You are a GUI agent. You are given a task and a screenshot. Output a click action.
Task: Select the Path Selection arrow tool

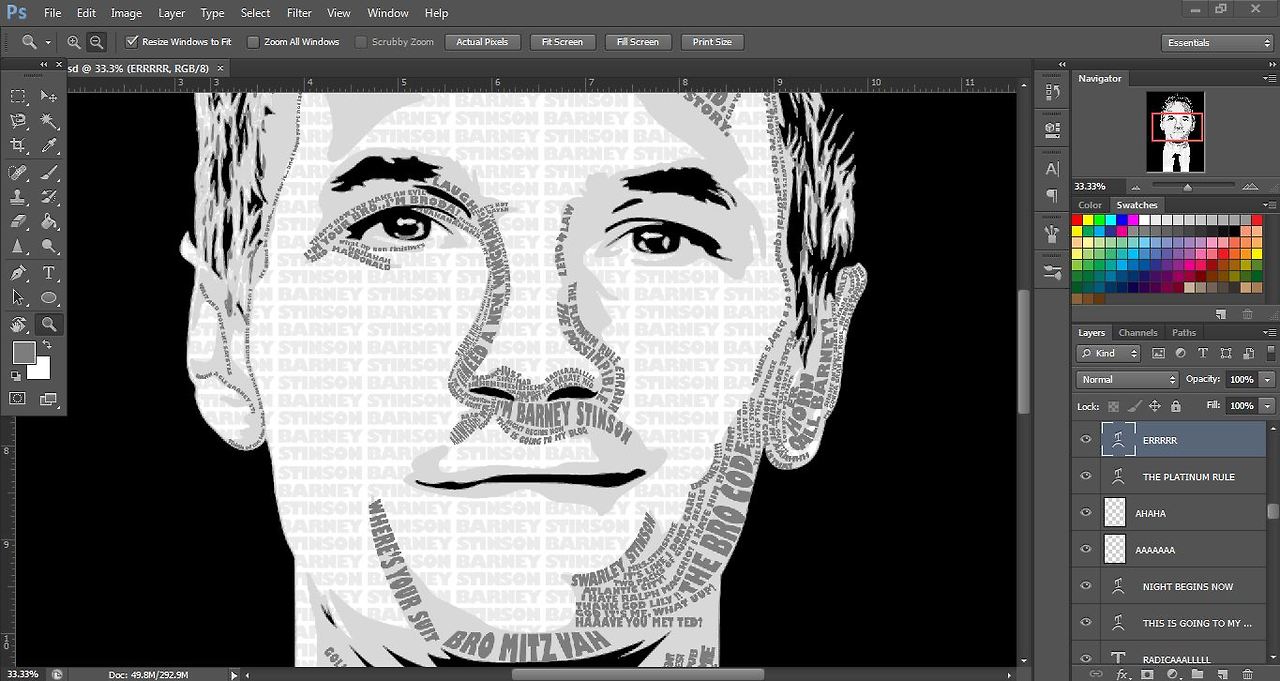coord(19,298)
